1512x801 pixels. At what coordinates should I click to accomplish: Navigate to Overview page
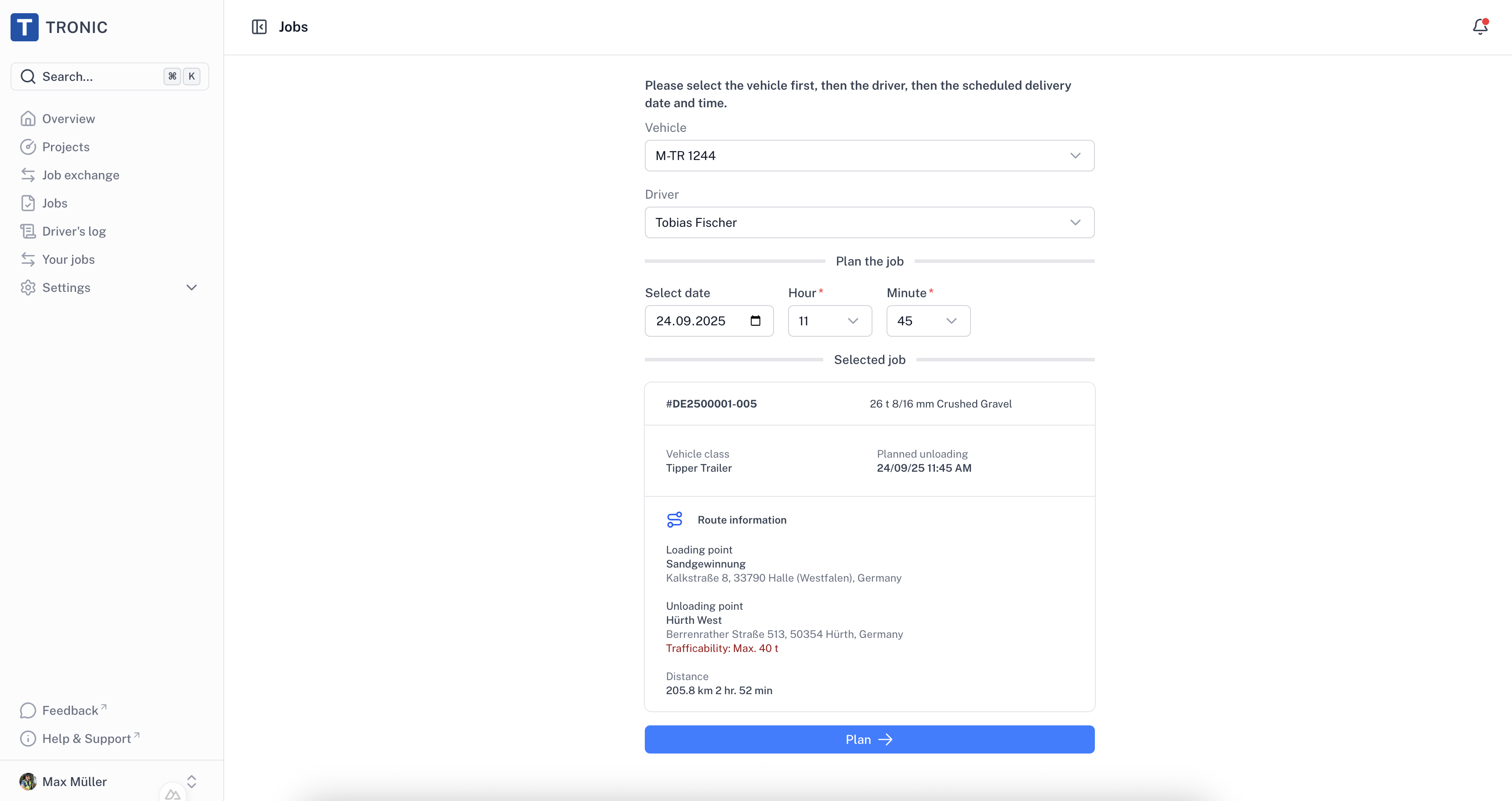point(68,119)
